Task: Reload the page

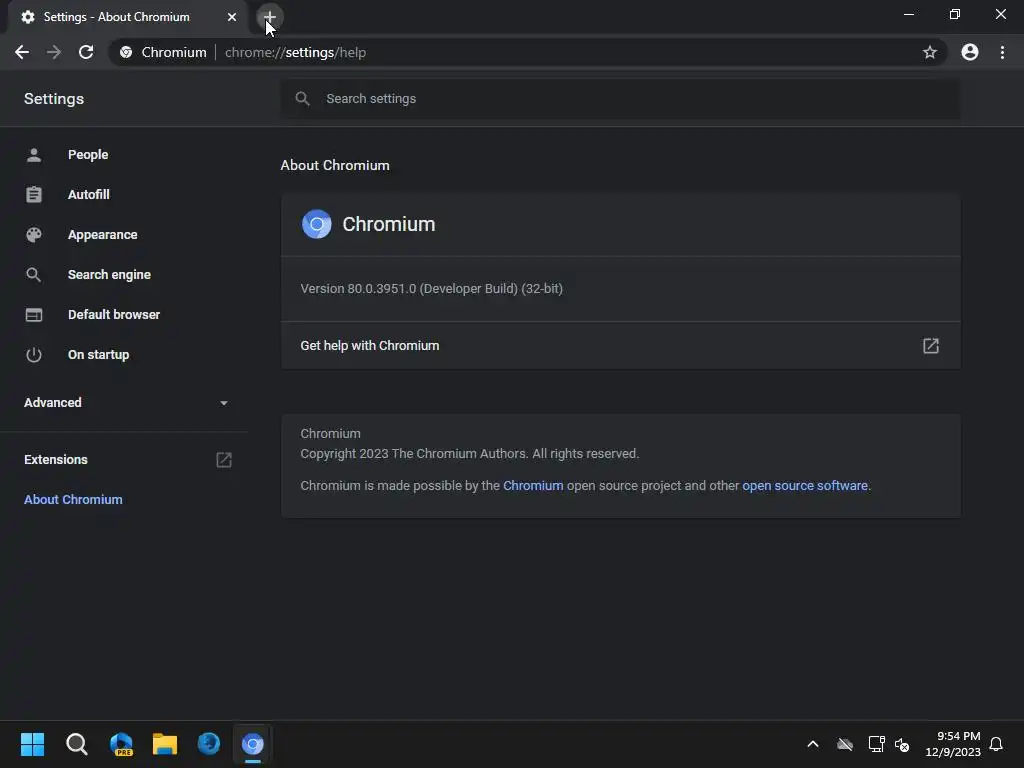Action: click(86, 52)
